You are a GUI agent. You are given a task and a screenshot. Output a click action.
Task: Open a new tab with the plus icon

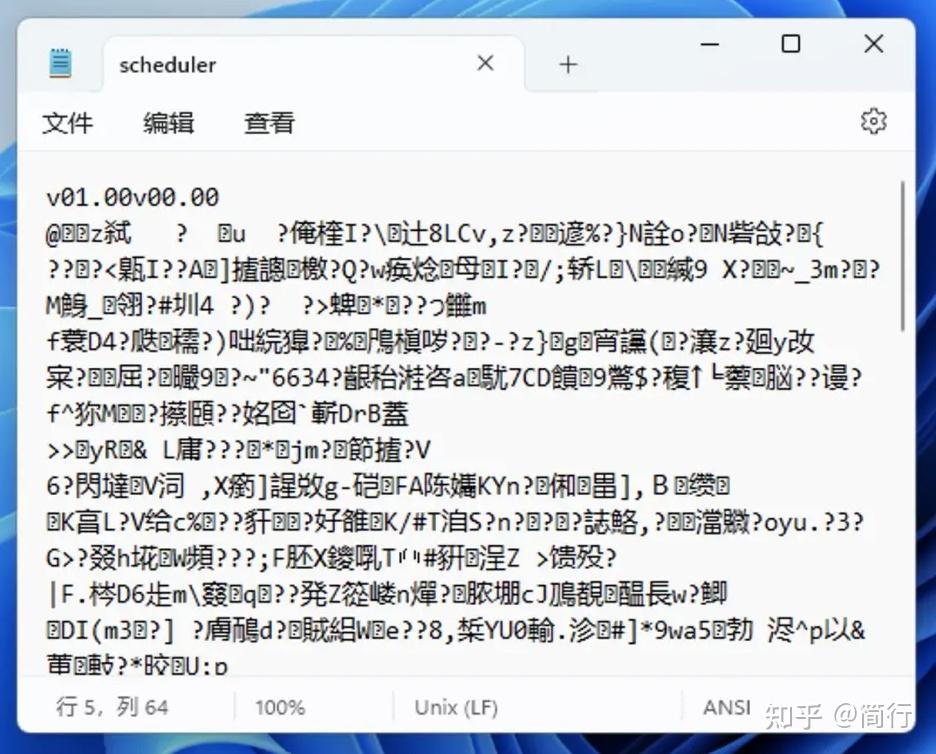pos(567,63)
